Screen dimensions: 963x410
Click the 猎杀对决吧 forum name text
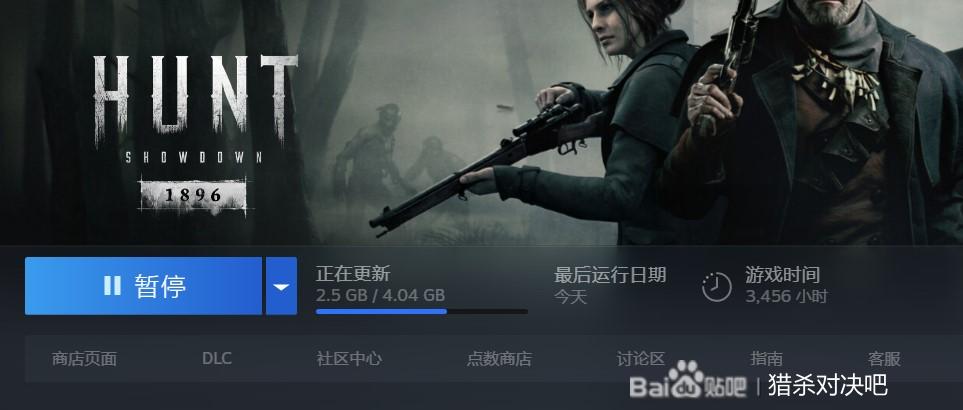pyautogui.click(x=827, y=385)
